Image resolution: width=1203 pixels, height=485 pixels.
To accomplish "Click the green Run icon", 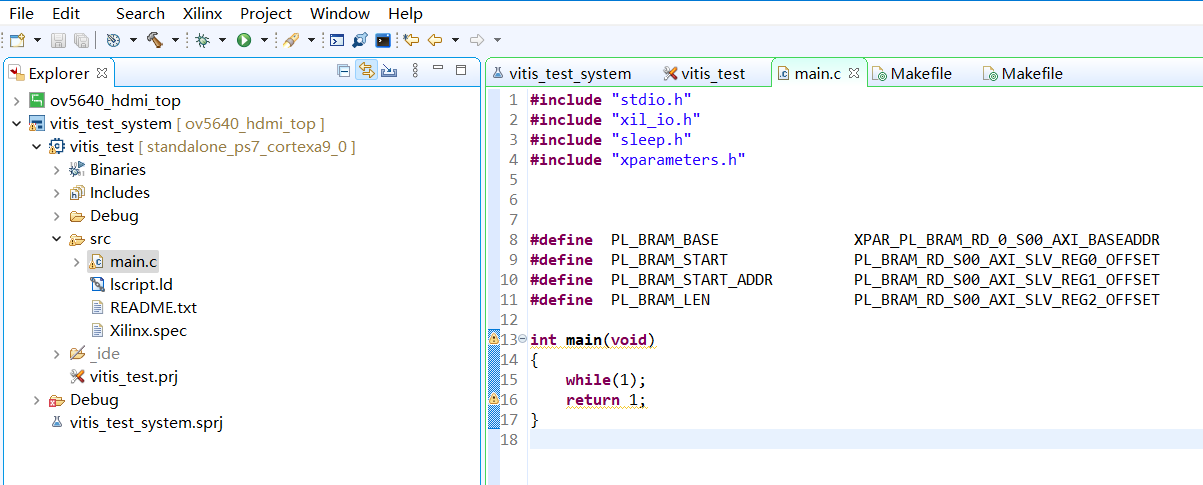I will (x=244, y=40).
